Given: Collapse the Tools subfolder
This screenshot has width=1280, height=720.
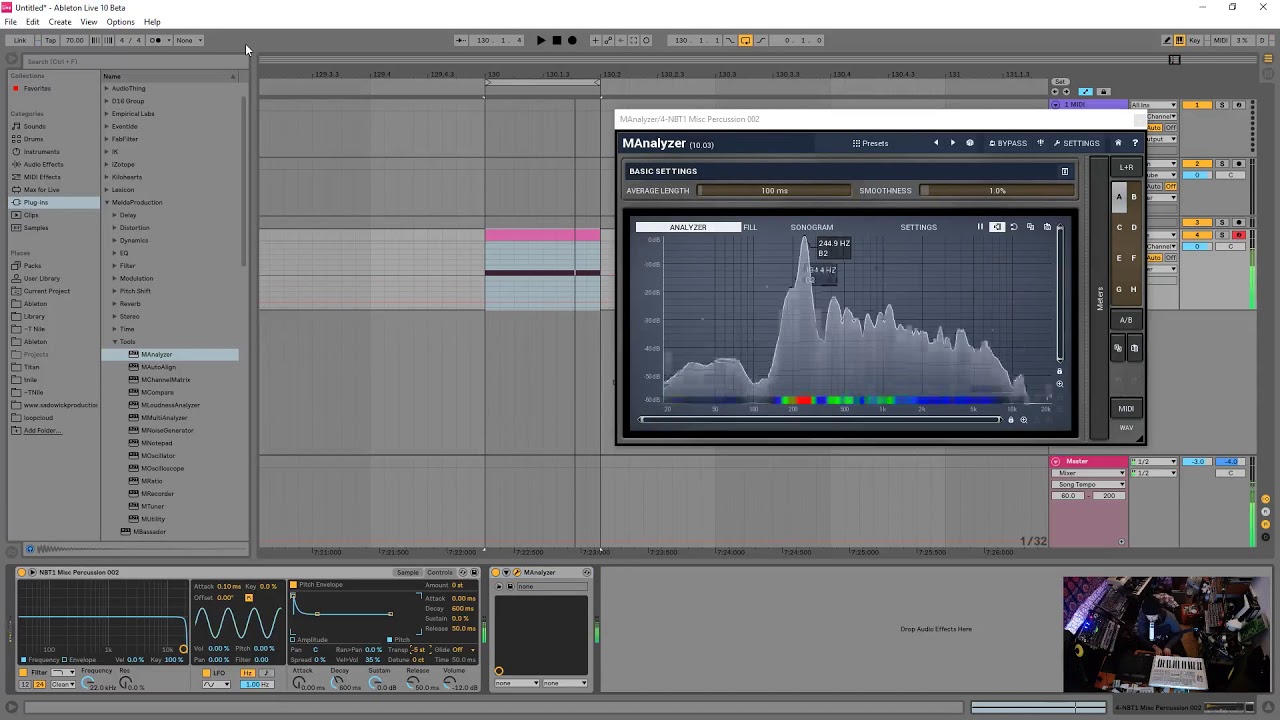Looking at the screenshot, I should [x=115, y=342].
